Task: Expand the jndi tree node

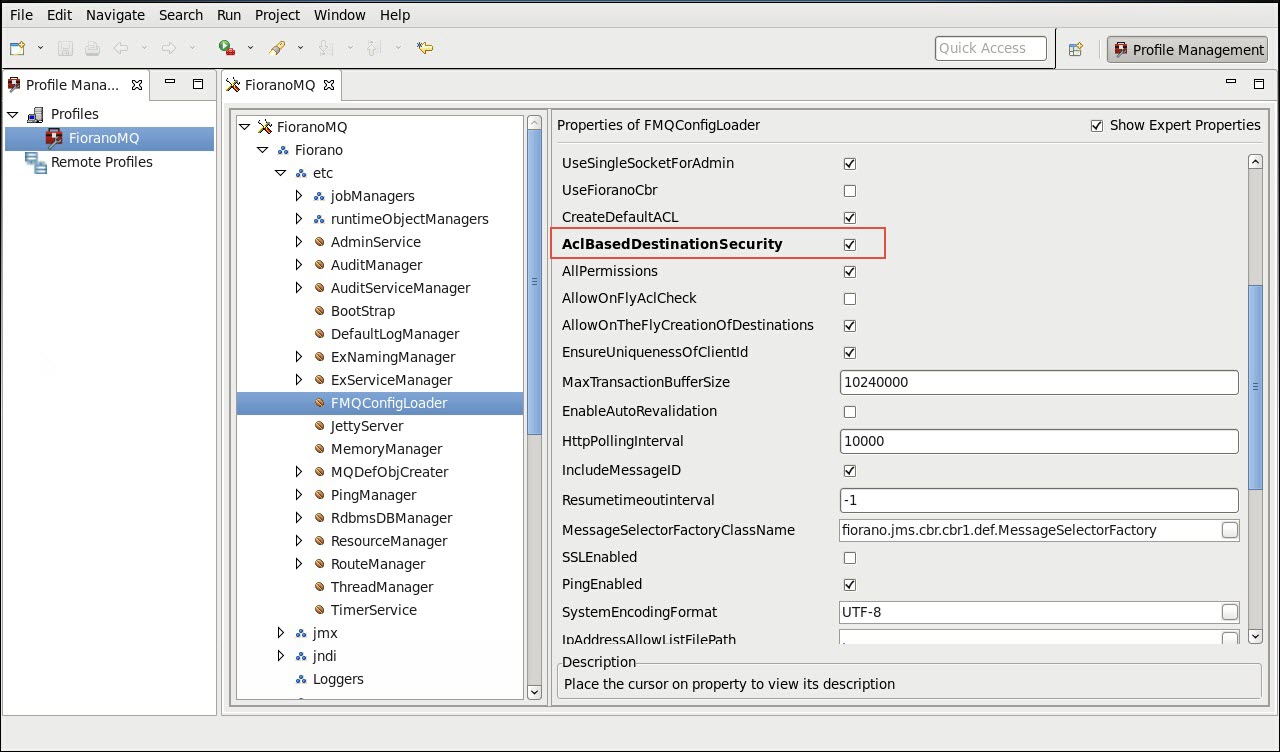Action: point(281,656)
